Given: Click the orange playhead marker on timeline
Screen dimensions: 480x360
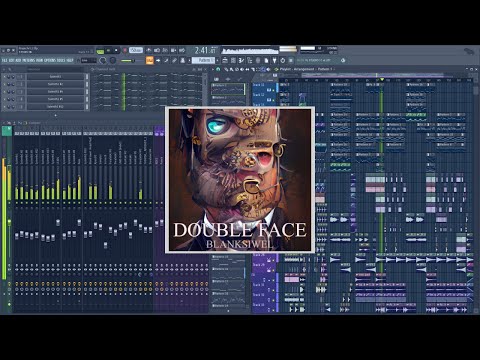Looking at the screenshot, I should pos(382,79).
